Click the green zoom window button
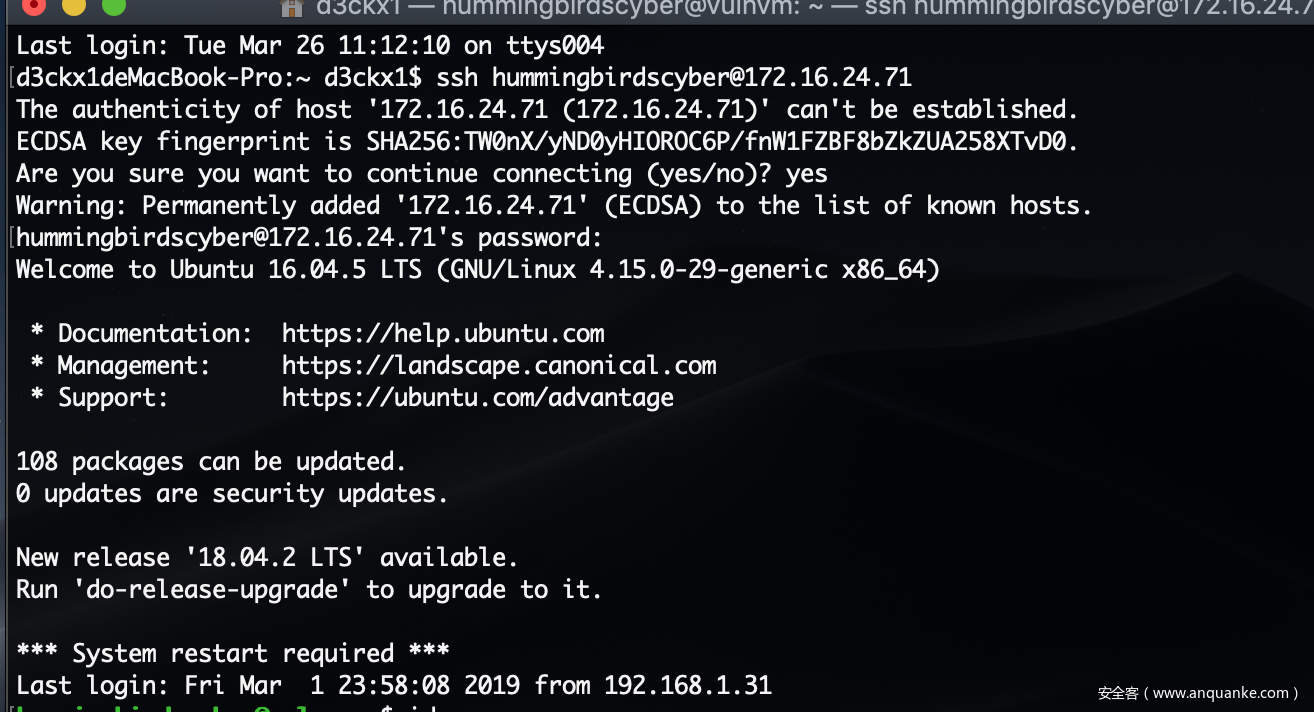Image resolution: width=1314 pixels, height=712 pixels. pyautogui.click(x=114, y=4)
